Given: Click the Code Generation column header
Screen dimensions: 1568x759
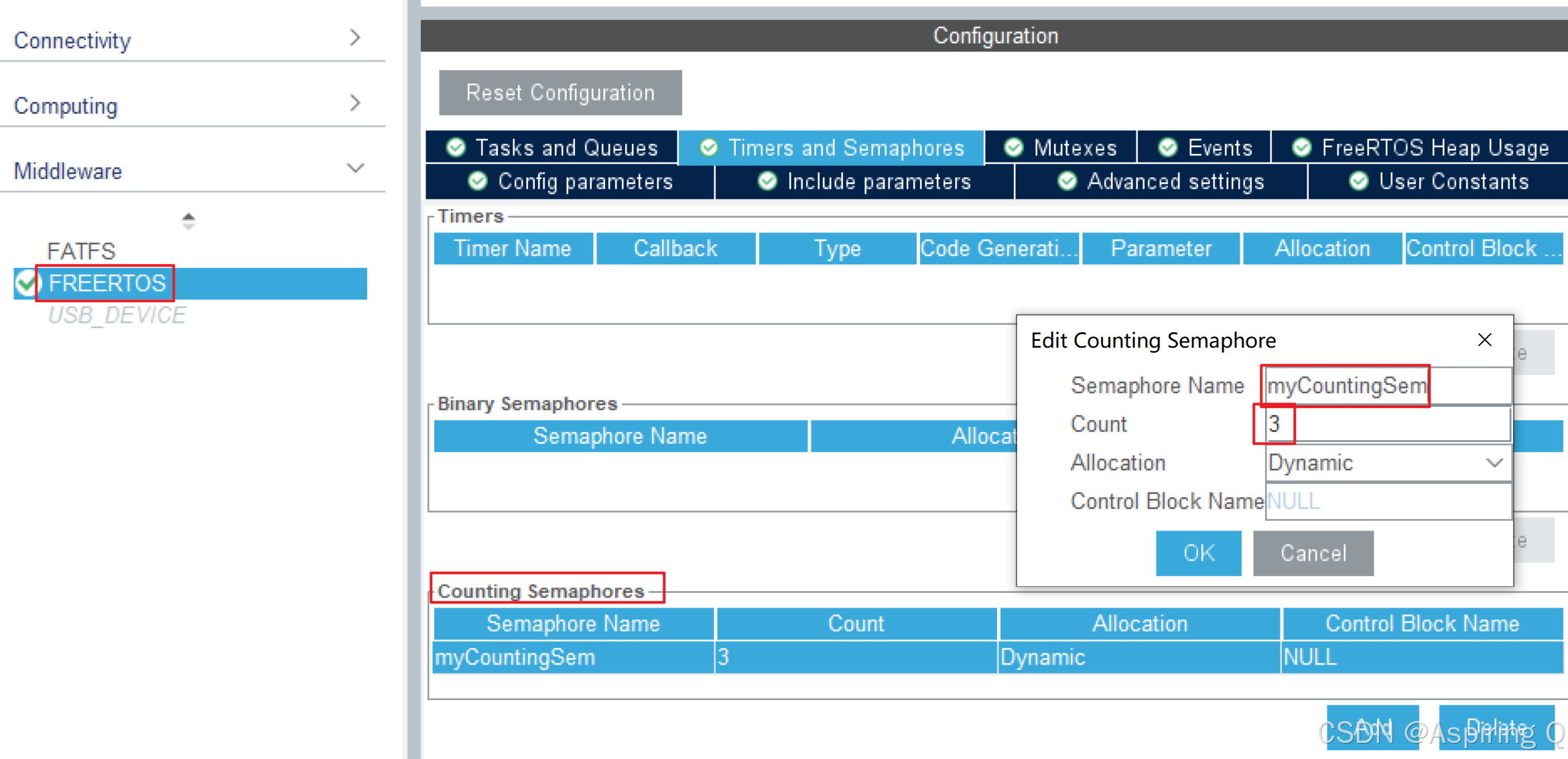Looking at the screenshot, I should [x=999, y=249].
